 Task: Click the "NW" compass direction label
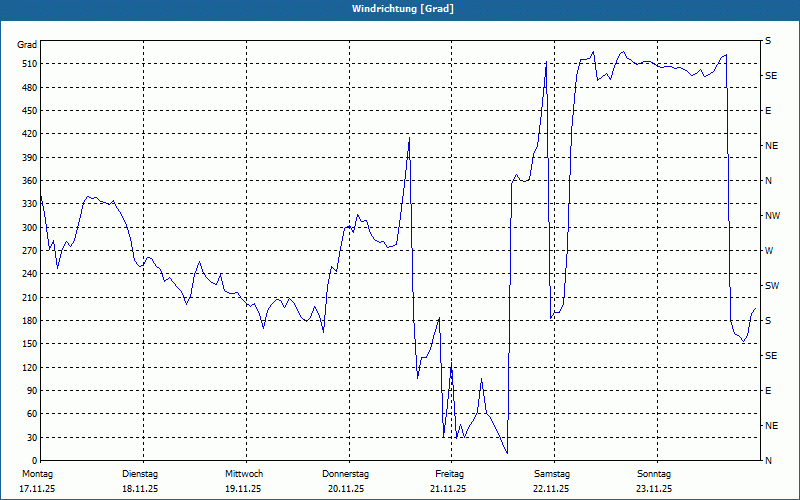pyautogui.click(x=772, y=216)
